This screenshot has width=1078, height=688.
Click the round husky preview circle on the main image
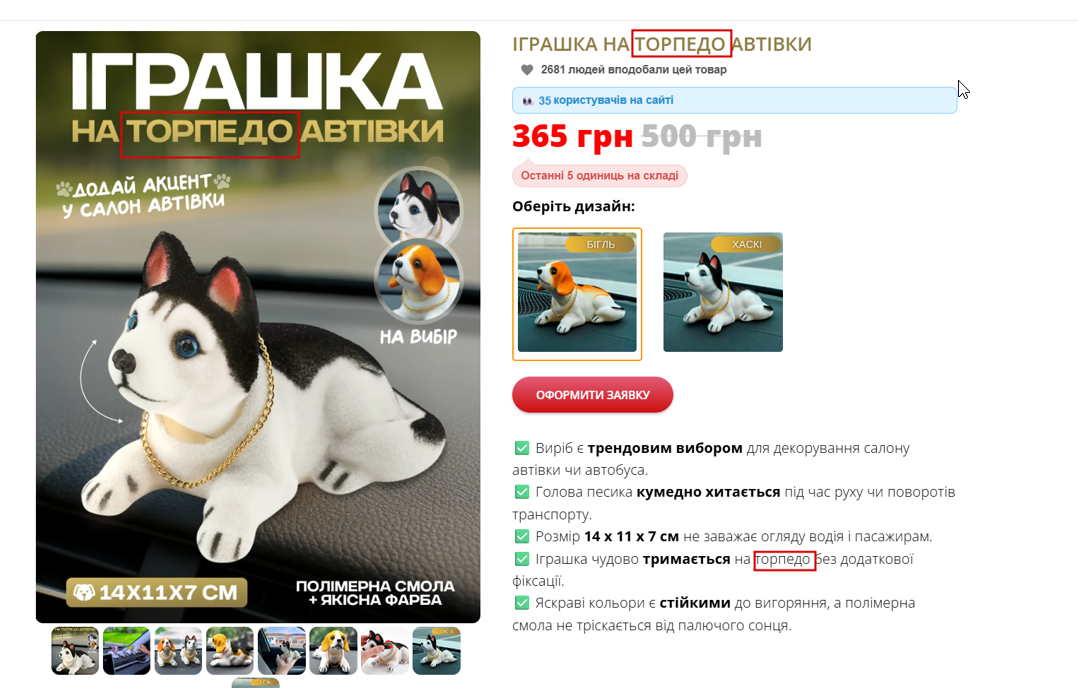tap(419, 206)
